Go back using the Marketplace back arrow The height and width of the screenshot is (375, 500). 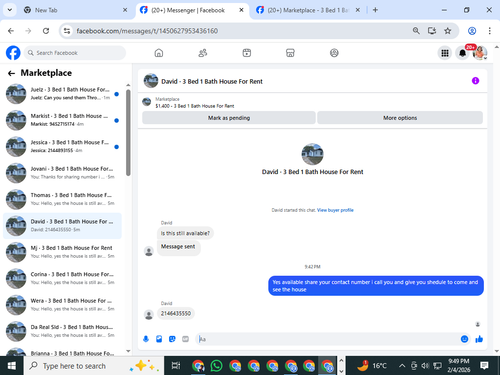[x=11, y=73]
